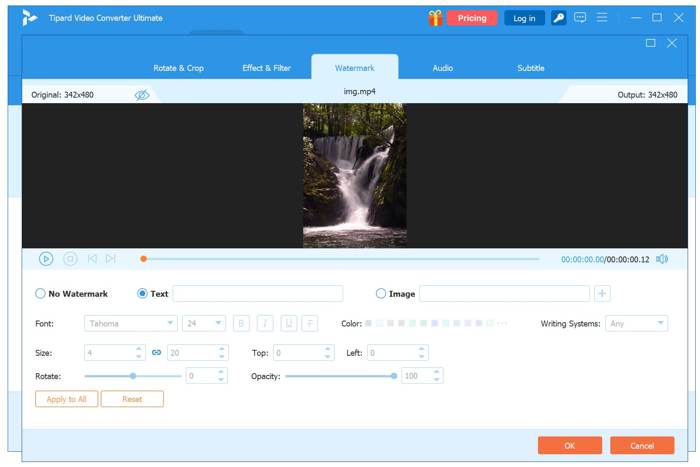Jump to the previous frame
Screen dimensions: 700x467
(x=92, y=259)
